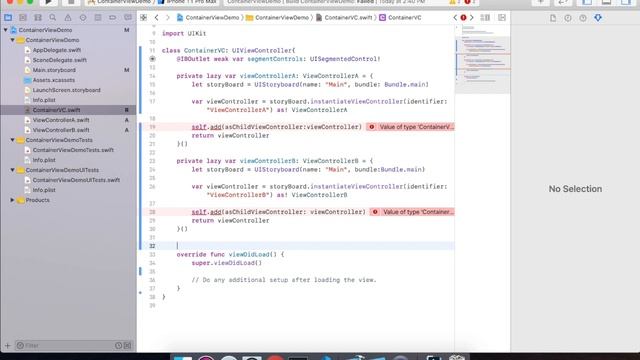This screenshot has height=360, width=640.
Task: Show the History inspector
Action: pos(568,18)
